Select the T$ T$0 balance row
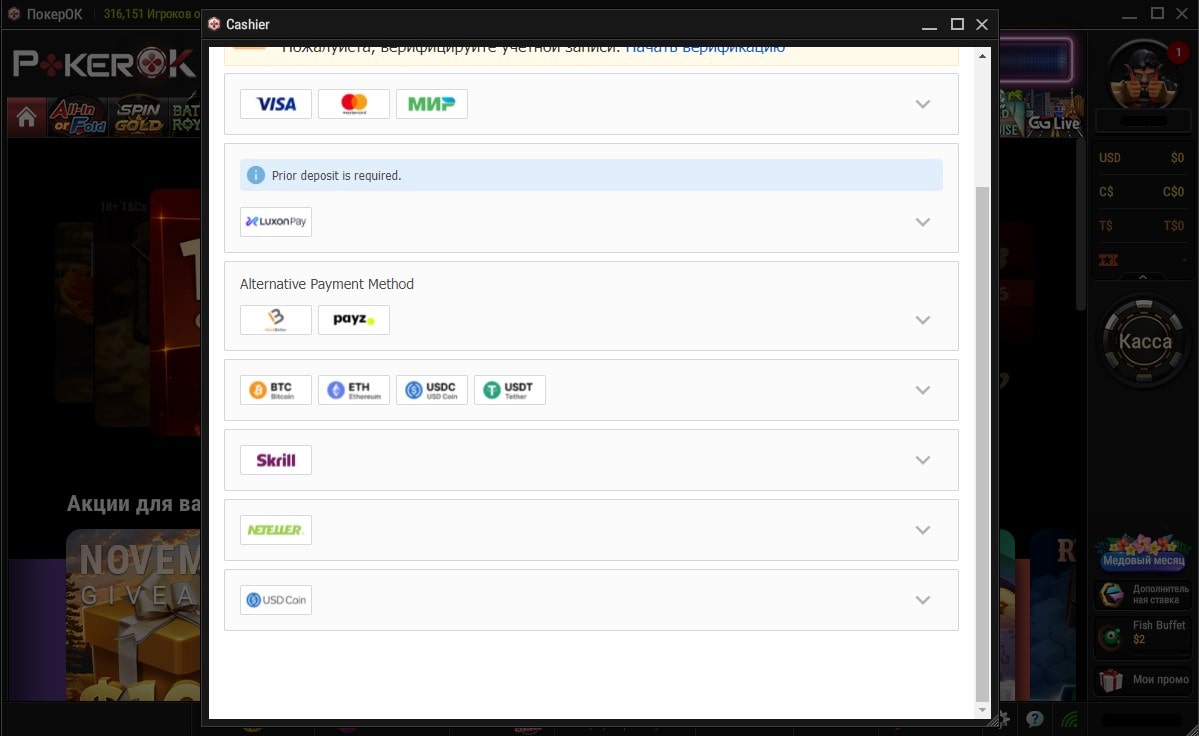This screenshot has width=1199, height=736. click(x=1141, y=225)
